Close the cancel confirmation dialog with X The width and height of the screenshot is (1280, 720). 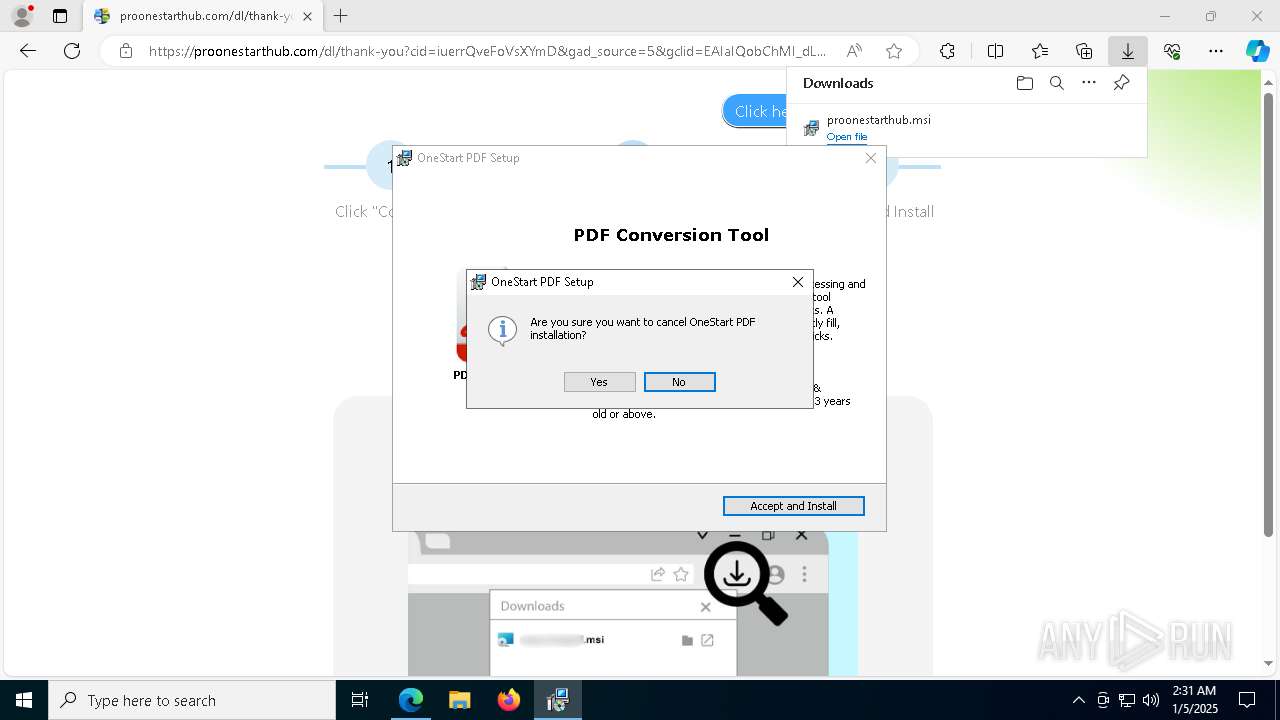click(797, 282)
